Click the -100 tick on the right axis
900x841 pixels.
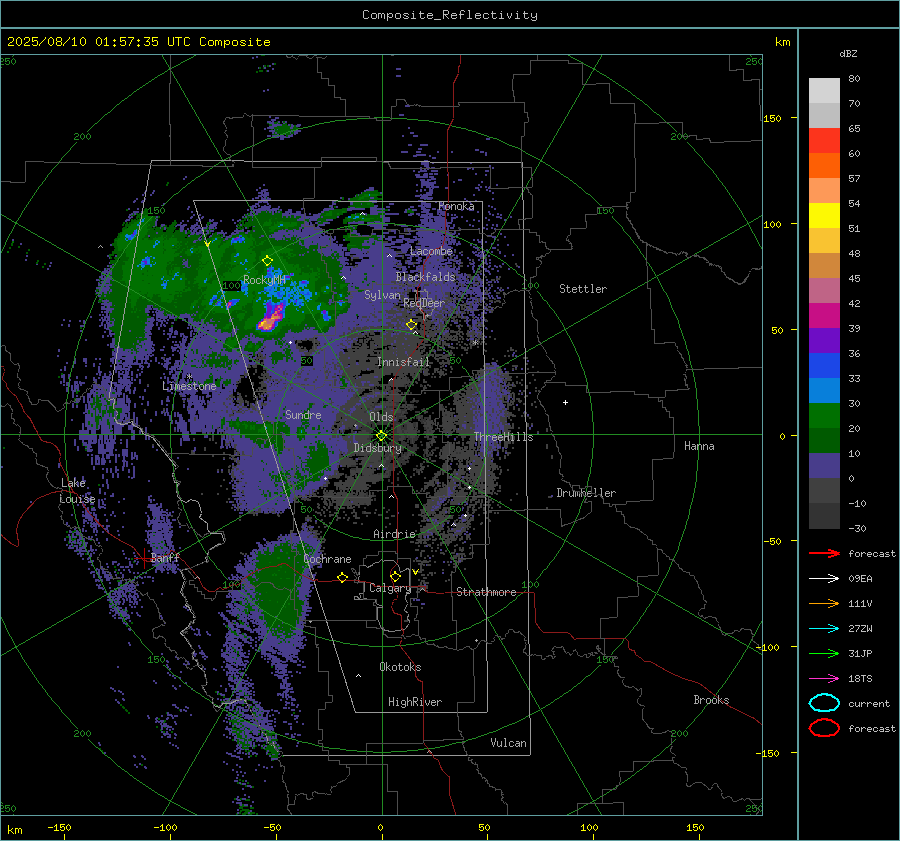767,647
